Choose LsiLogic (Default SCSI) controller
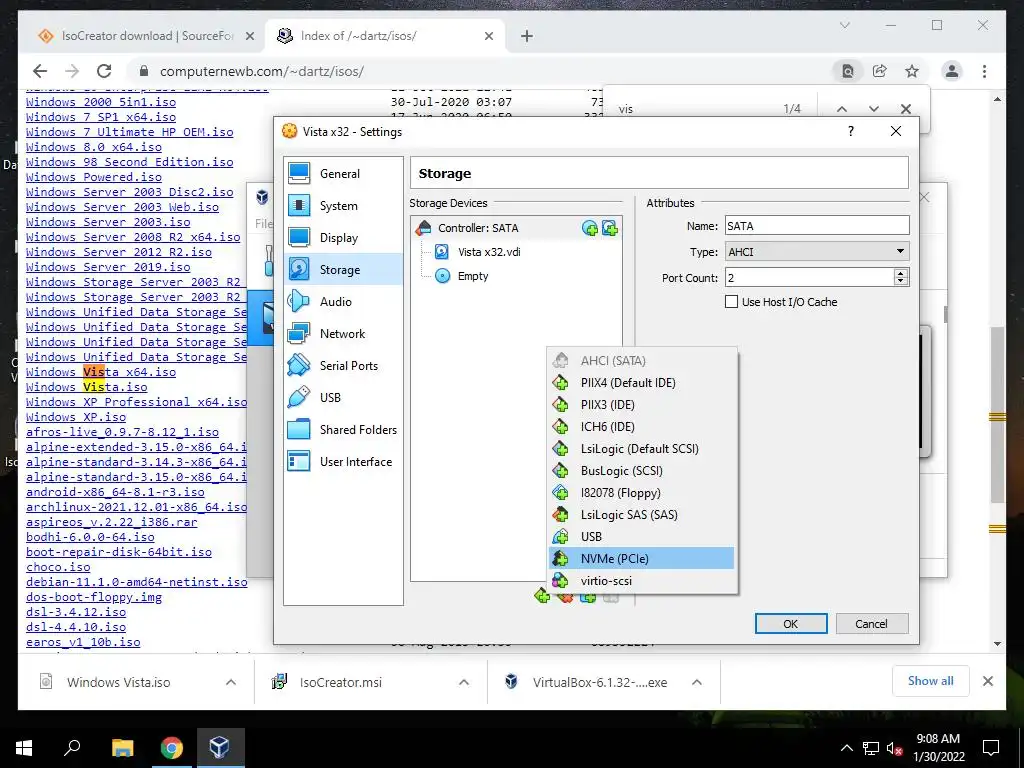 tap(641, 449)
